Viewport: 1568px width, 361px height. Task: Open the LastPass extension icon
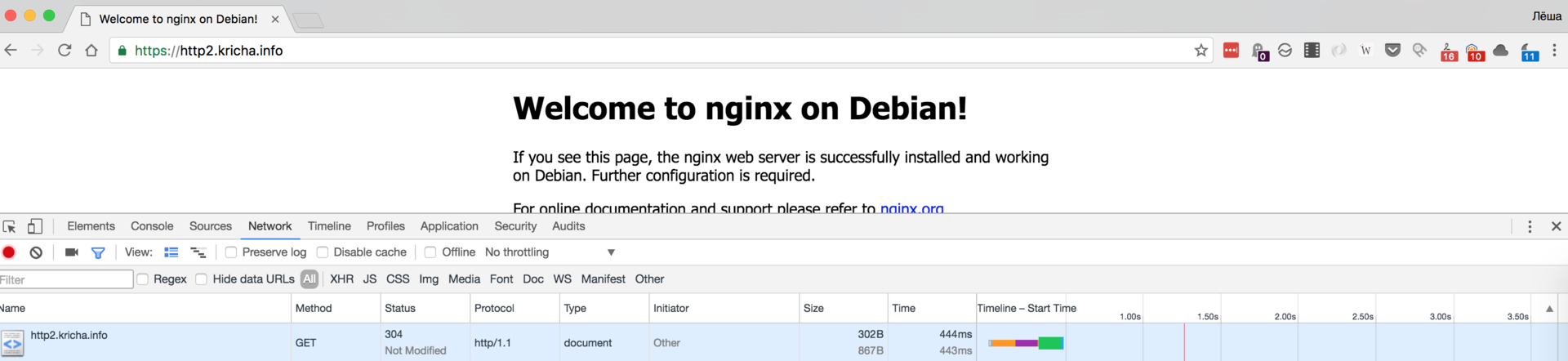coord(1231,51)
